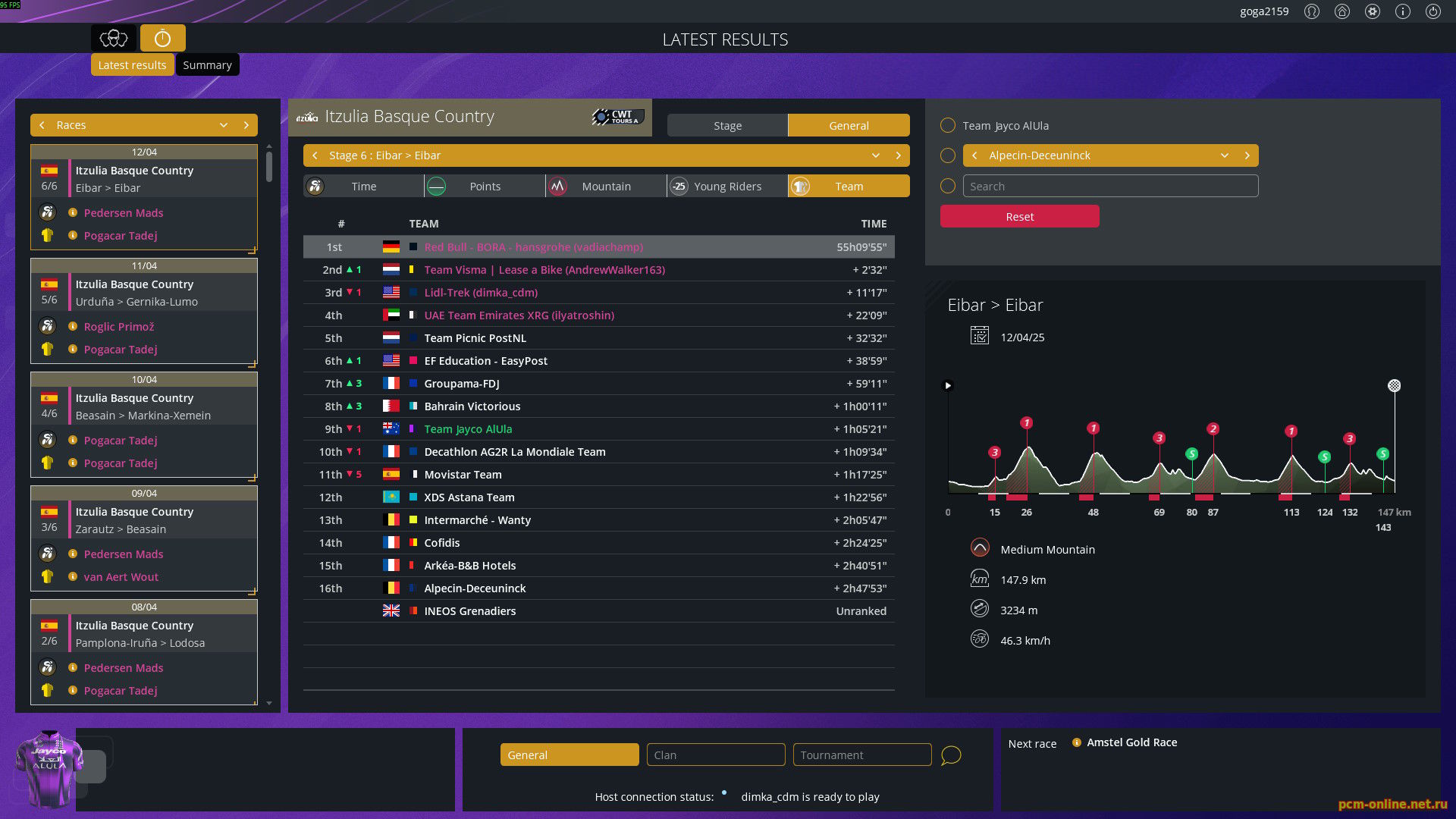Select the Search filter radio button
Screen dimensions: 1456x819
coord(947,186)
